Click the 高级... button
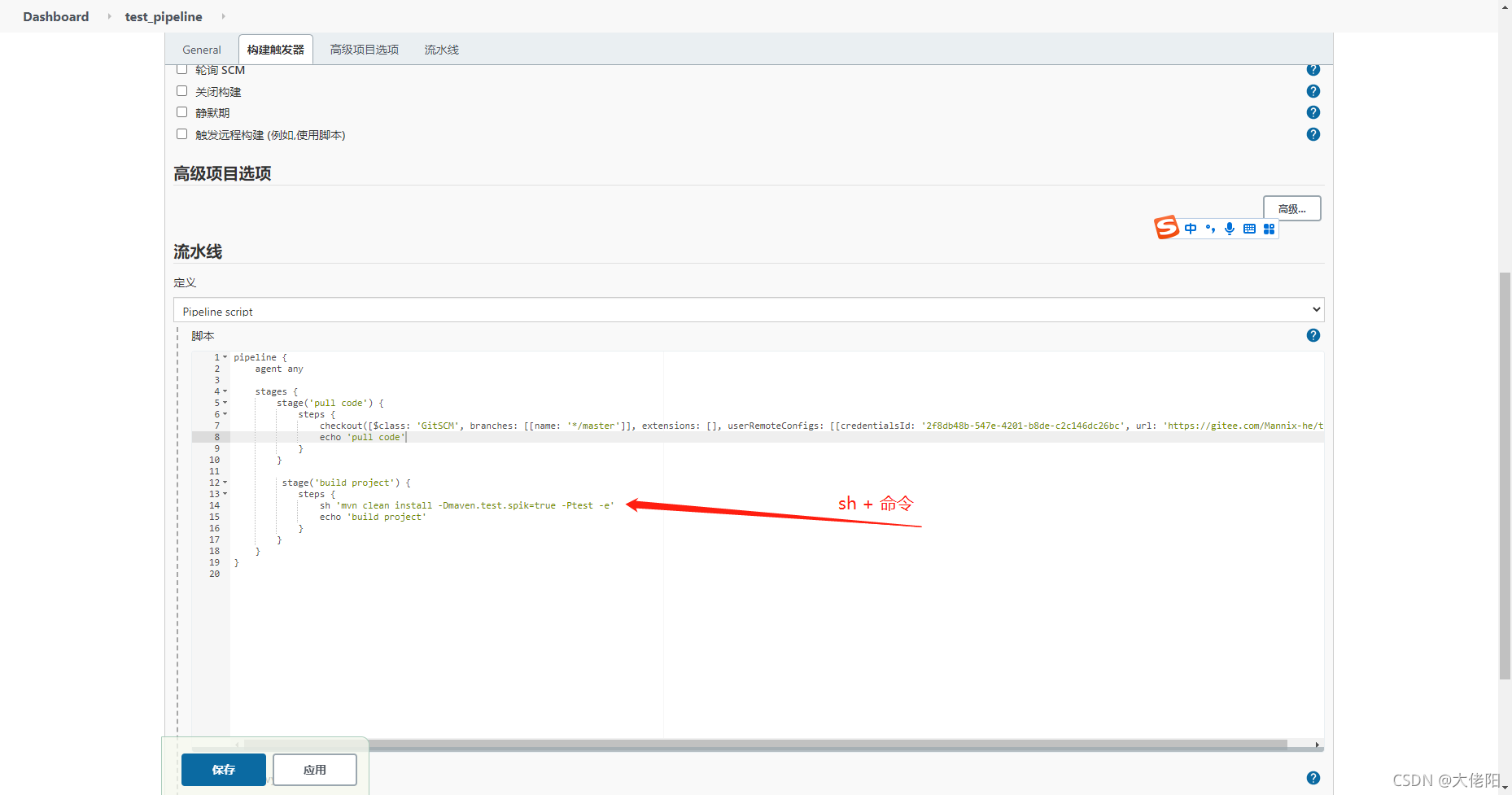Image resolution: width=1512 pixels, height=795 pixels. point(1291,208)
